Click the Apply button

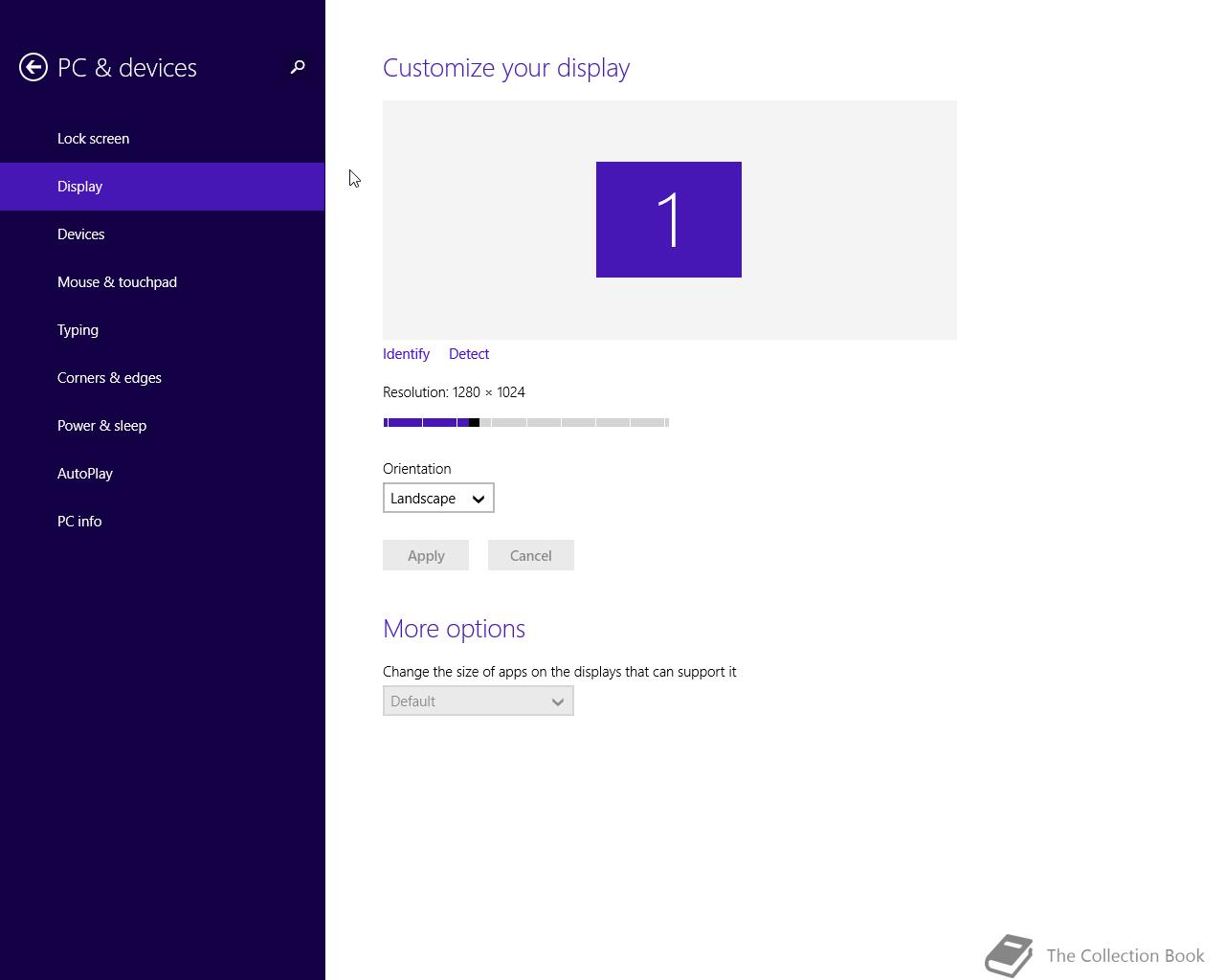(426, 555)
